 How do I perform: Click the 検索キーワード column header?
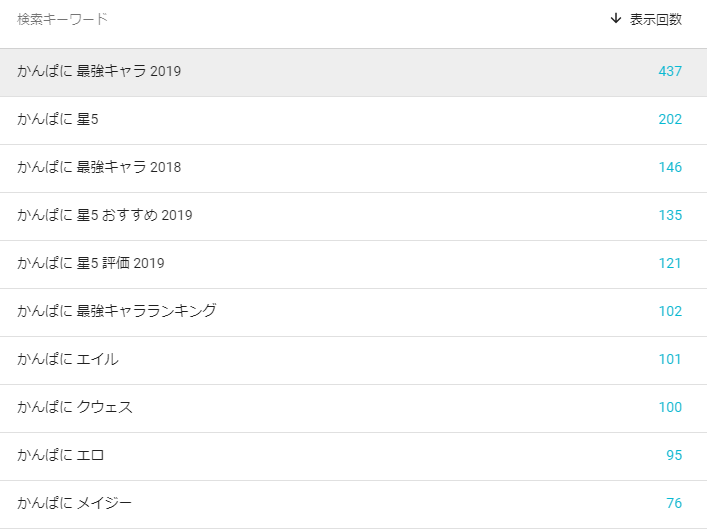63,19
